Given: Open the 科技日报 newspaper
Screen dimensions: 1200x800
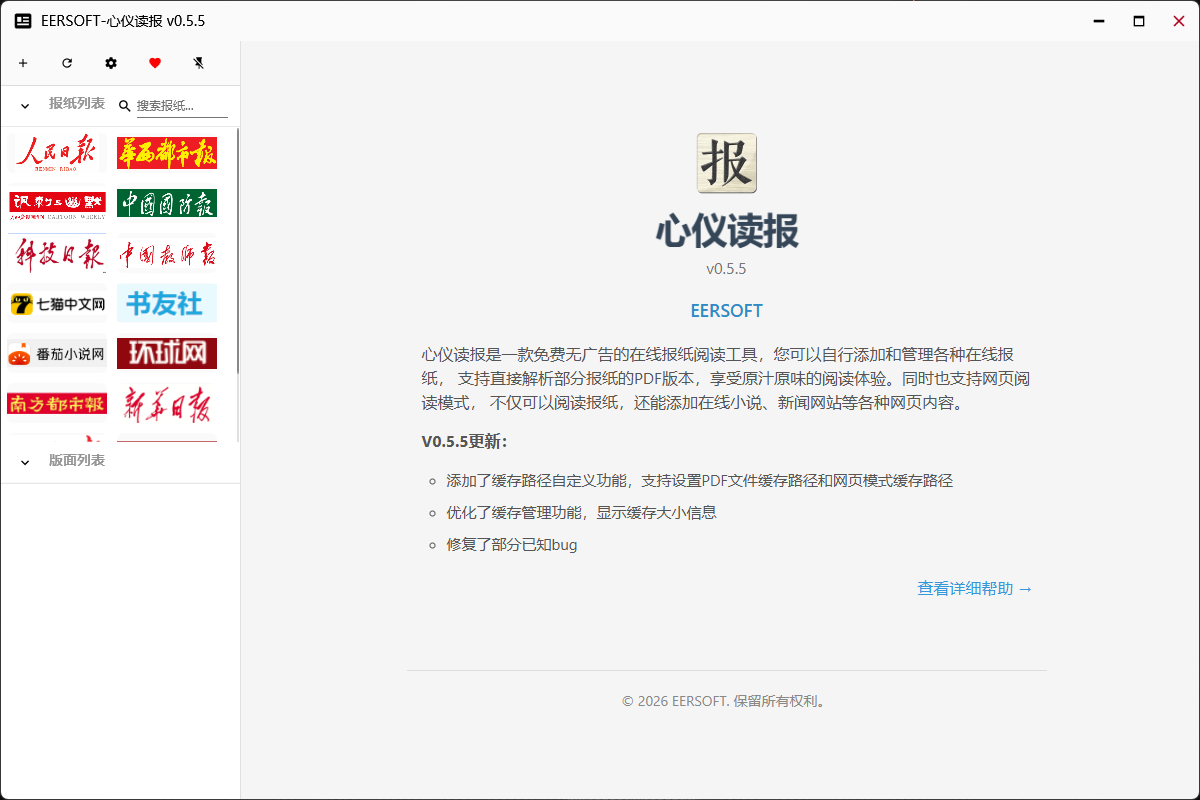Looking at the screenshot, I should tap(56, 253).
